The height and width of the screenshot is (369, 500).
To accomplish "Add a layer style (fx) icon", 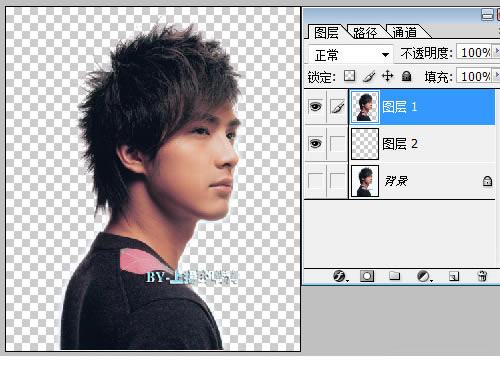I will pos(340,276).
